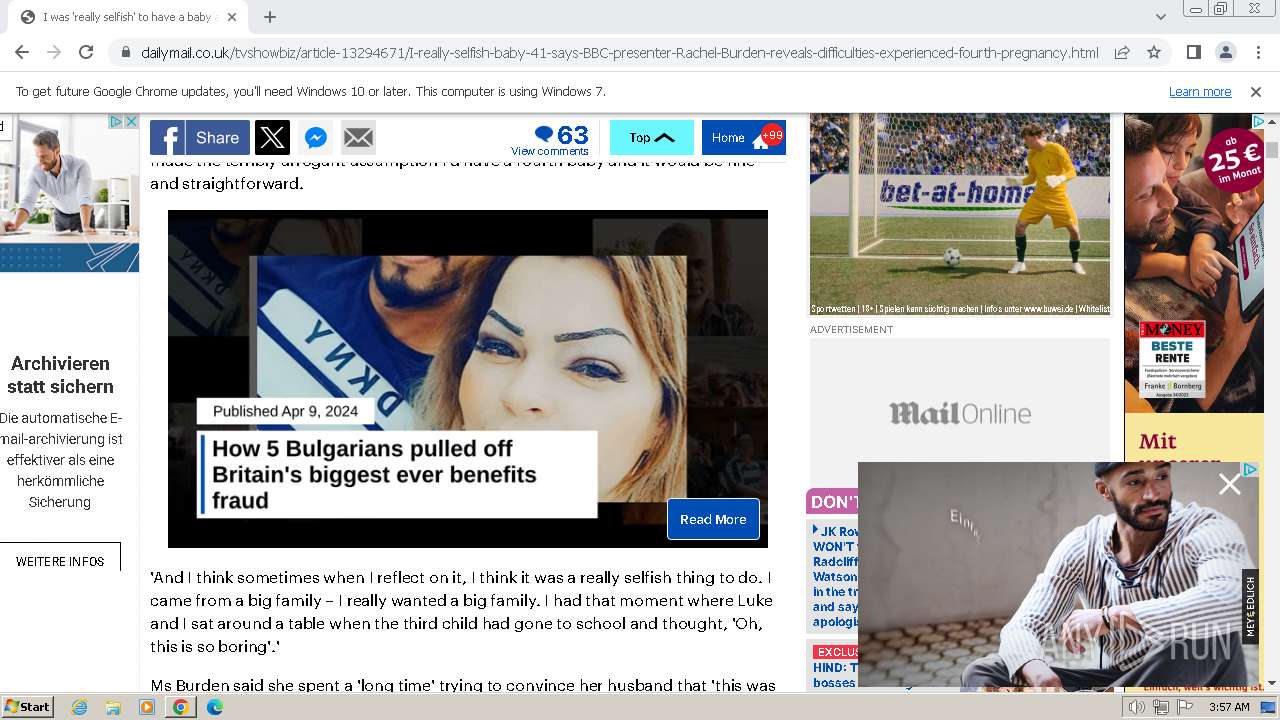
Task: Share article via Messenger
Action: pyautogui.click(x=316, y=138)
